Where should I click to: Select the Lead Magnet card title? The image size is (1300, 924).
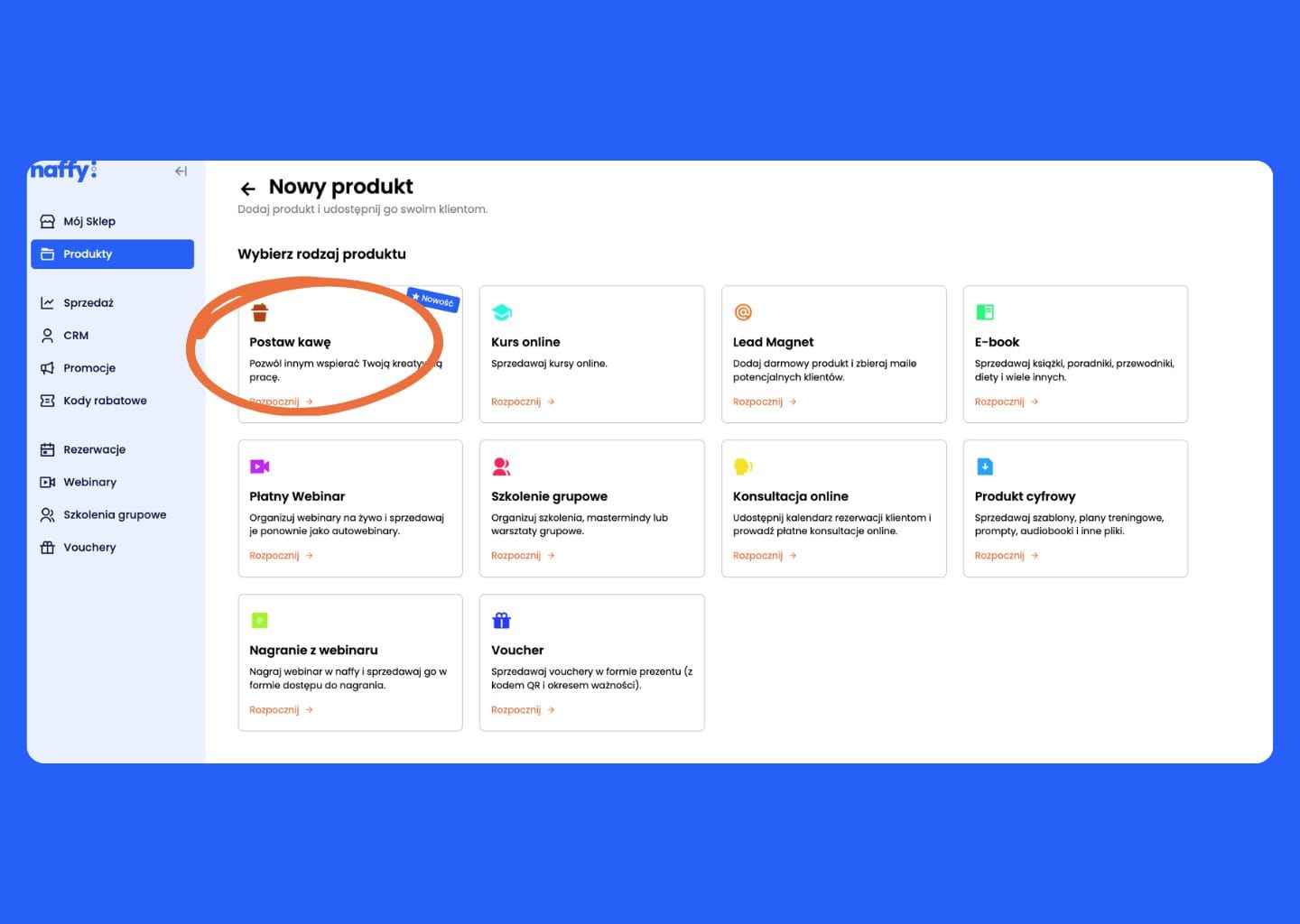click(773, 342)
